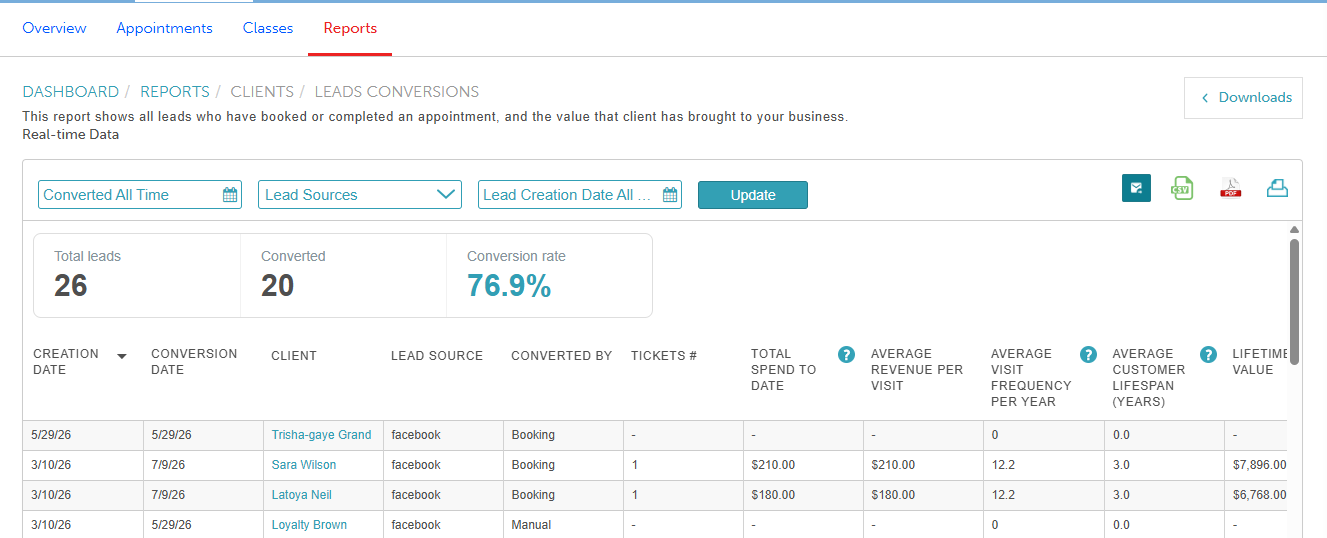
Task: Select conversion date 7/9/26 in Latoya Neil row
Action: tap(167, 495)
